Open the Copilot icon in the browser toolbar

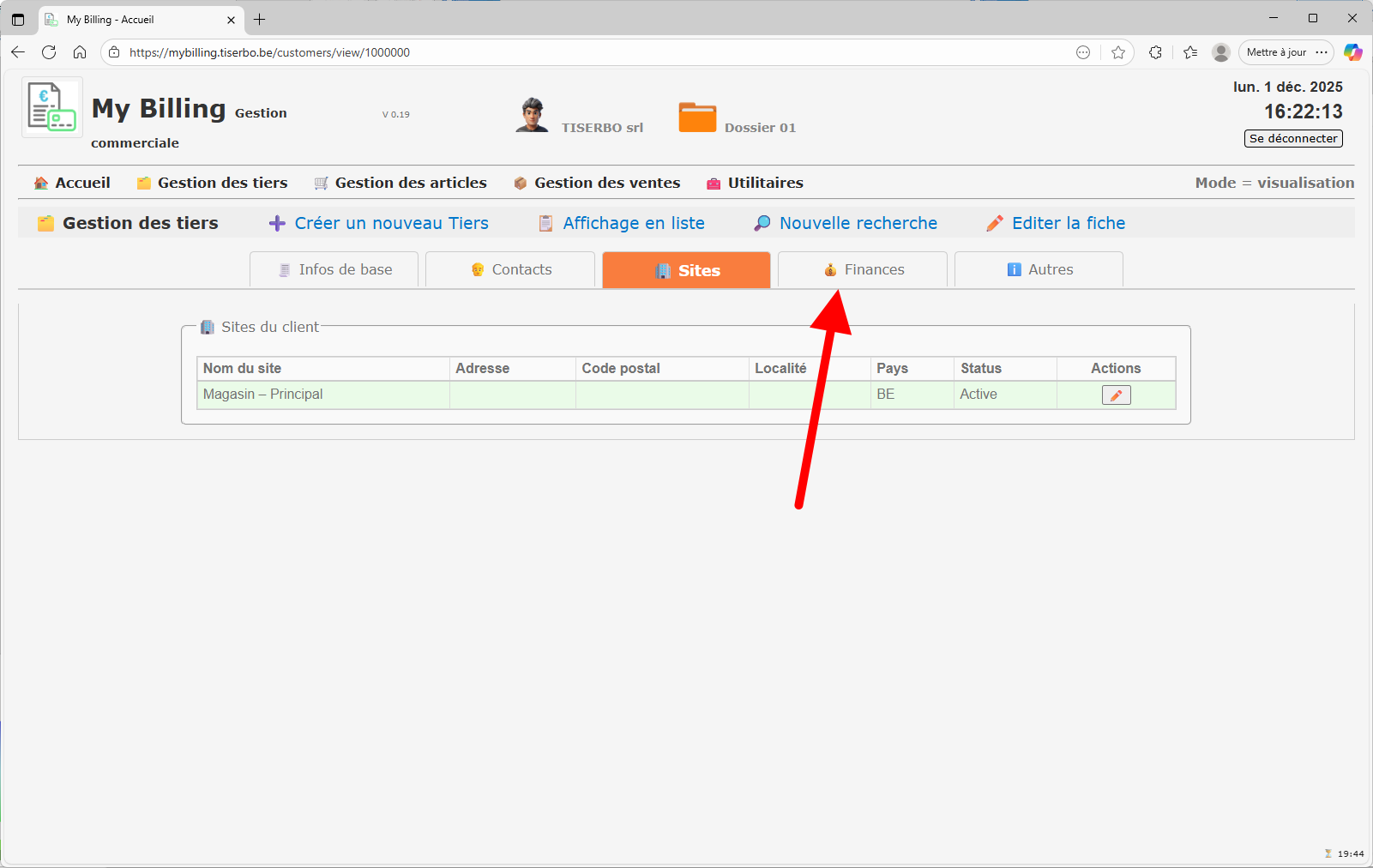click(x=1352, y=52)
